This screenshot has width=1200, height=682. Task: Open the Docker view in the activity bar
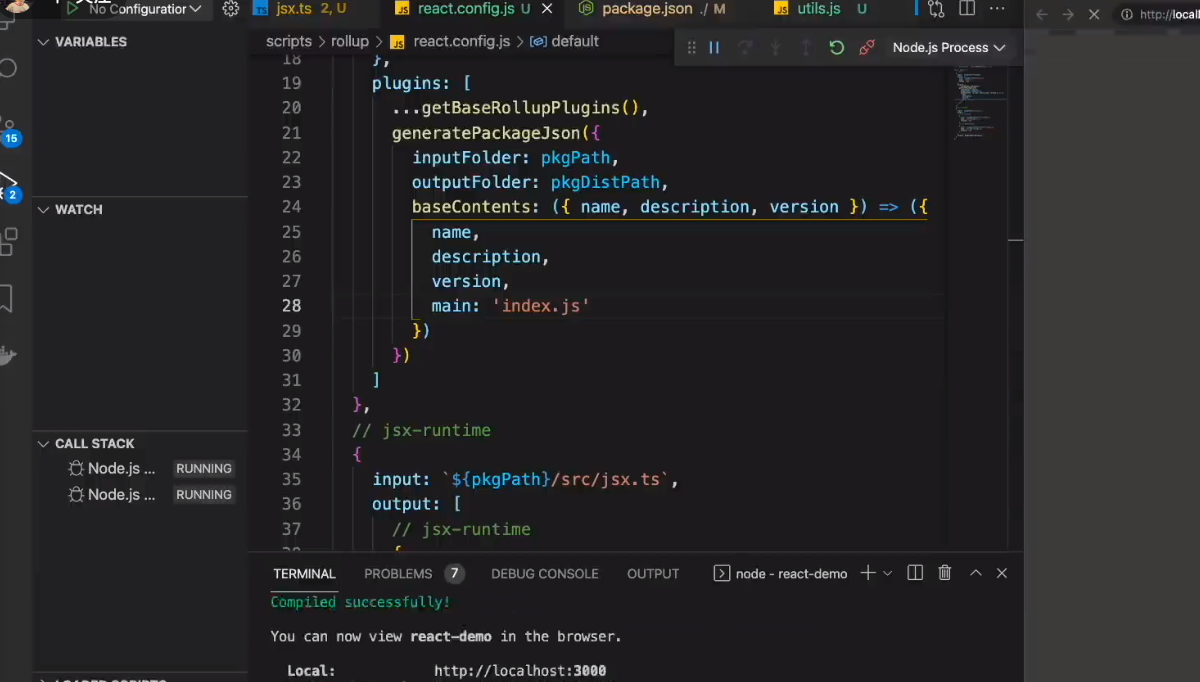pyautogui.click(x=8, y=355)
